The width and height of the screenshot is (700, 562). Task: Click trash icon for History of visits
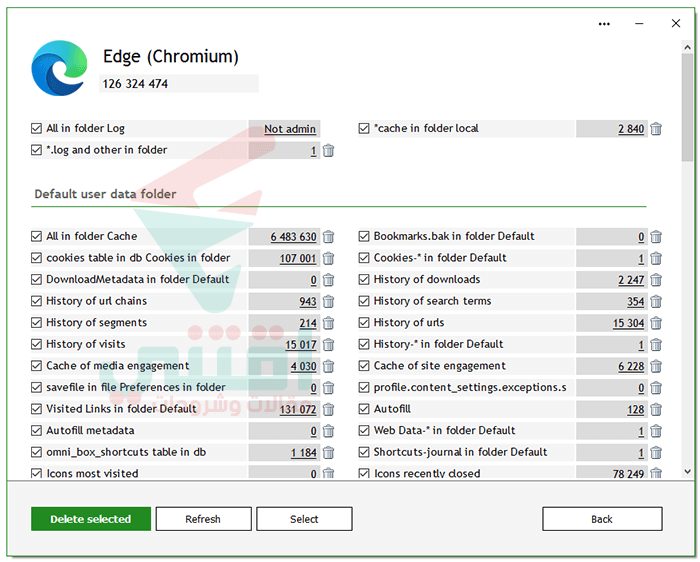328,345
